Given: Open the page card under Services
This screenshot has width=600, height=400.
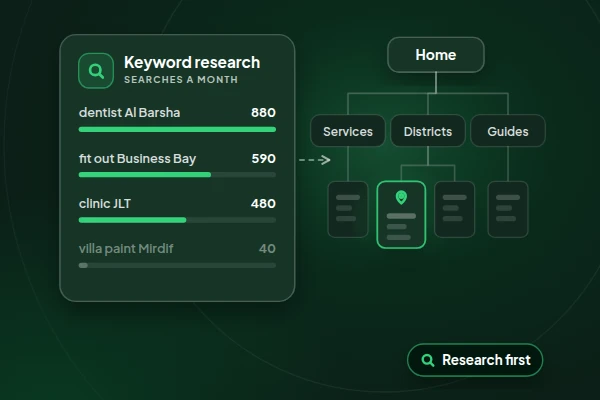Looking at the screenshot, I should point(348,209).
